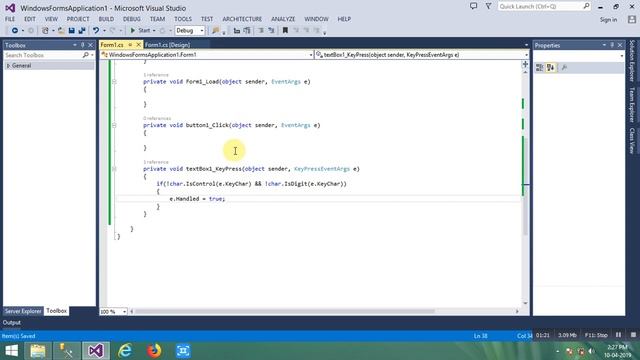This screenshot has width=640, height=360.
Task: Click the Navigate Backward toolbar icon
Action: tap(15, 31)
